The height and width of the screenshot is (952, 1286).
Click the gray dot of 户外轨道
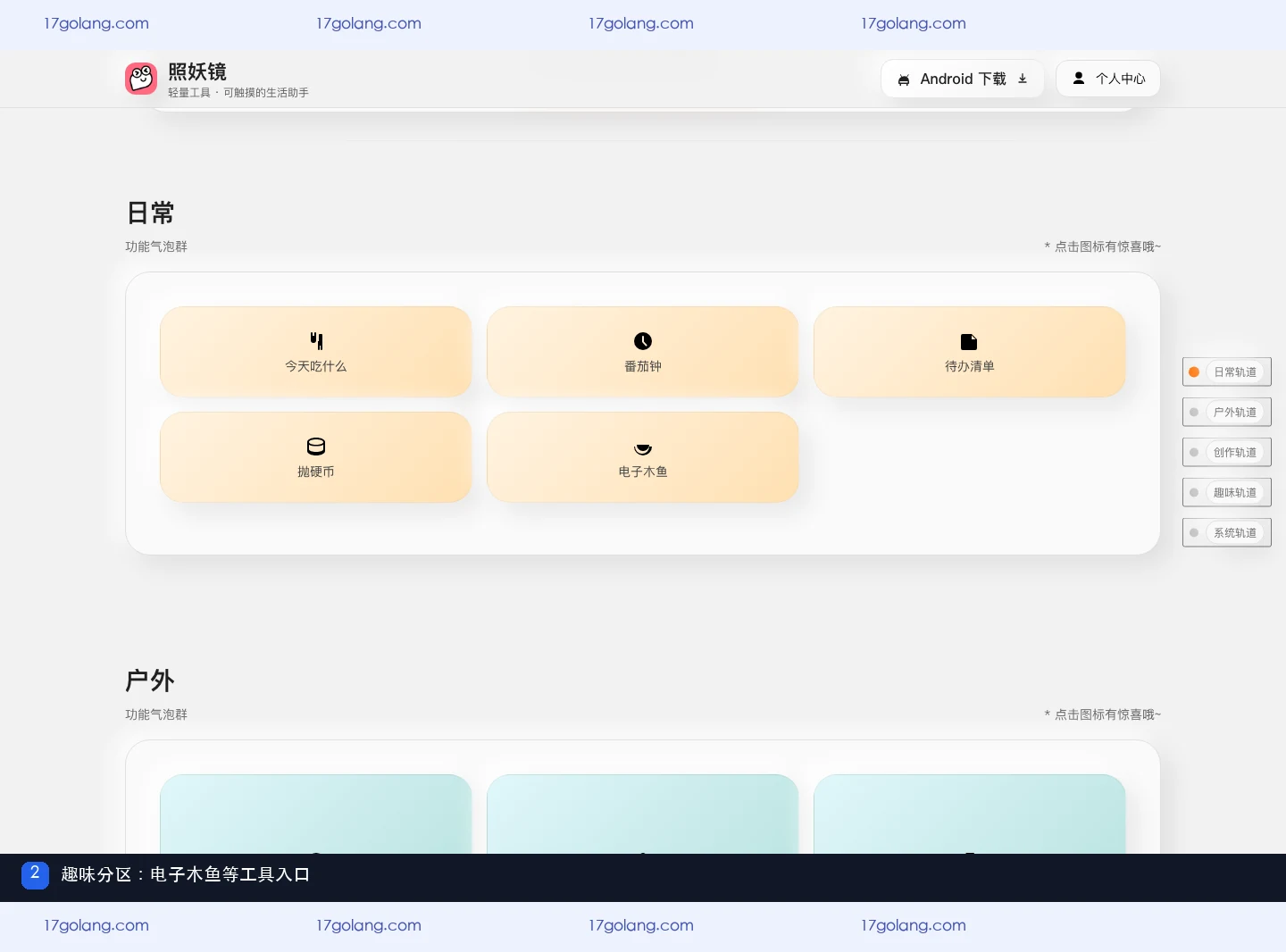(x=1194, y=412)
